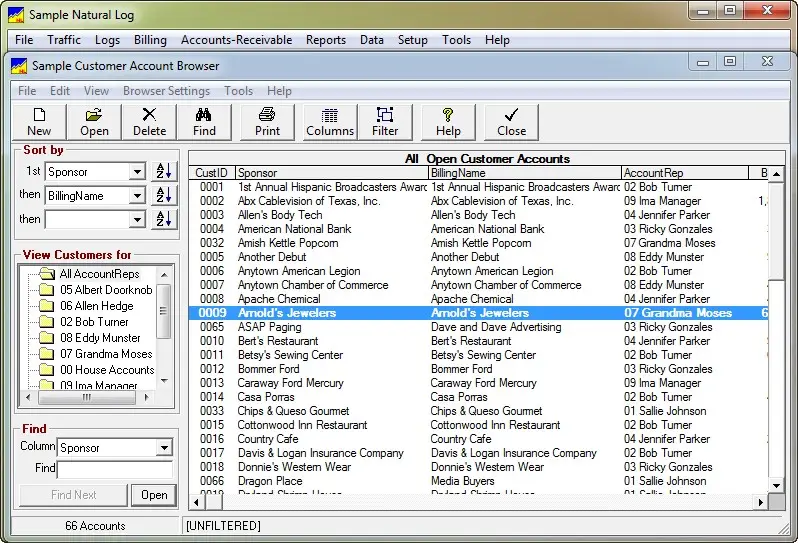Click the BillingName column header
The height and width of the screenshot is (543, 798).
525,173
